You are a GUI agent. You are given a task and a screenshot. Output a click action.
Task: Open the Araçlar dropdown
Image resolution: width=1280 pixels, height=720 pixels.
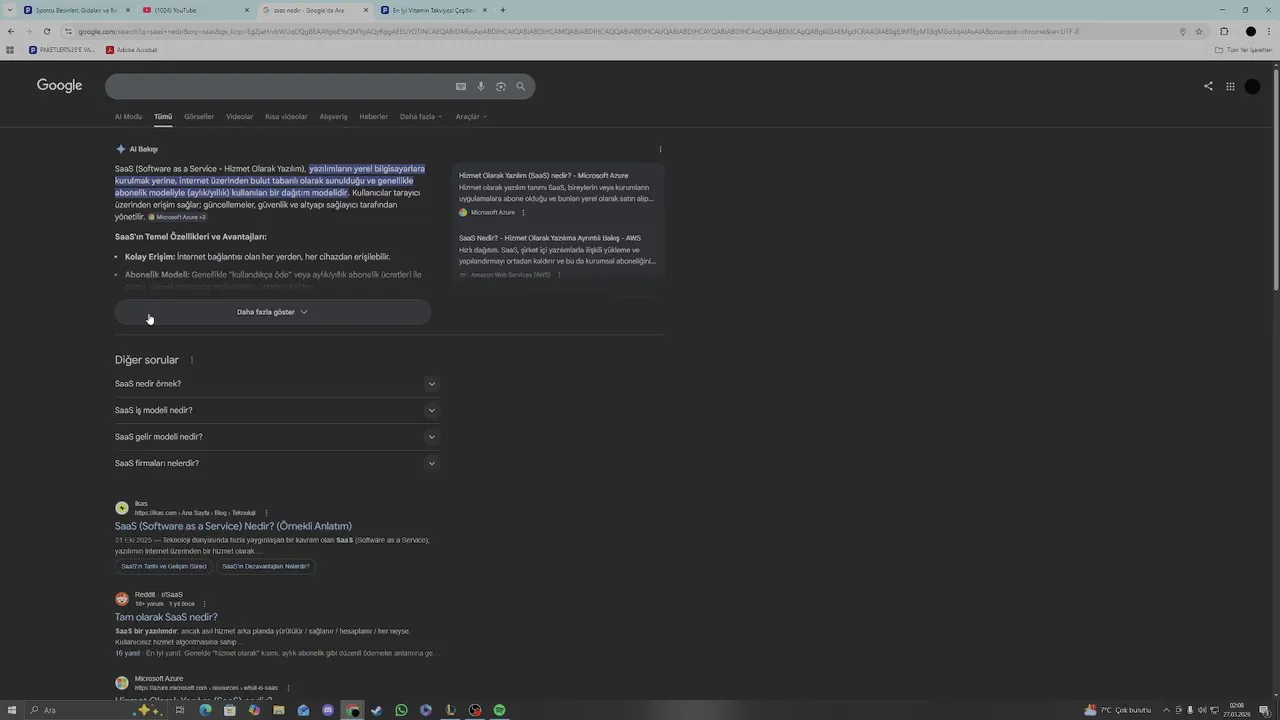(471, 117)
